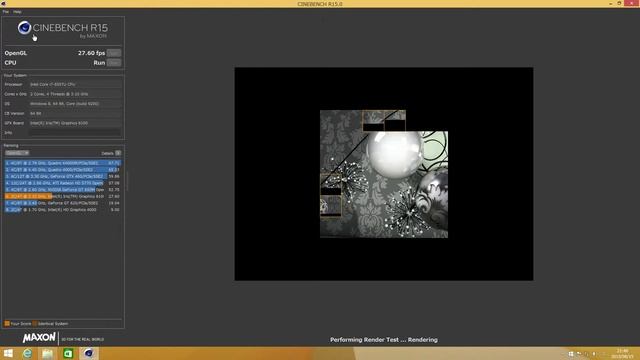Click the CB Version 64 Bit field
640x360 pixels.
75,113
